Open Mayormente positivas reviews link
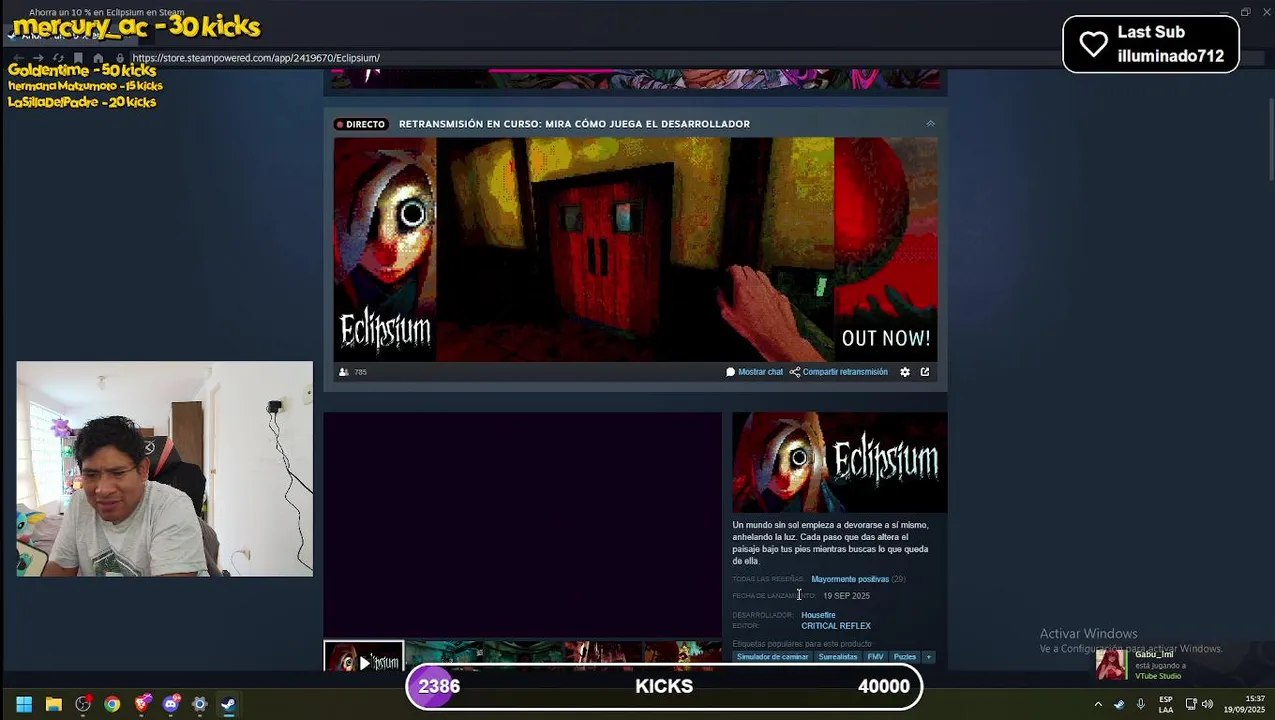 pos(850,579)
